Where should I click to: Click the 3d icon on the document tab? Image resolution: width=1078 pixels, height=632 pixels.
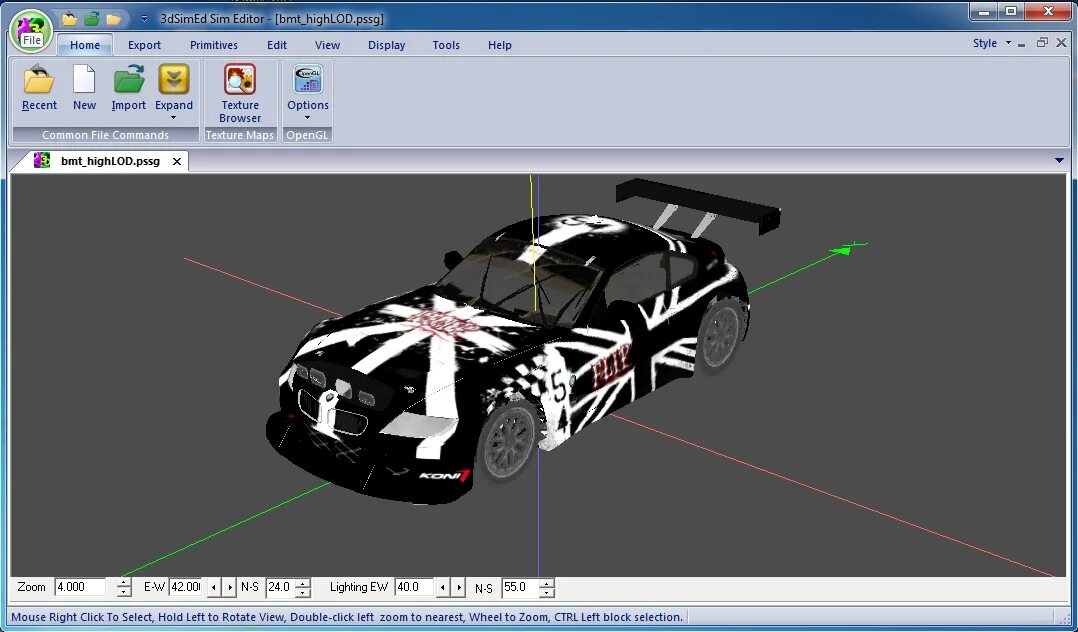click(42, 161)
